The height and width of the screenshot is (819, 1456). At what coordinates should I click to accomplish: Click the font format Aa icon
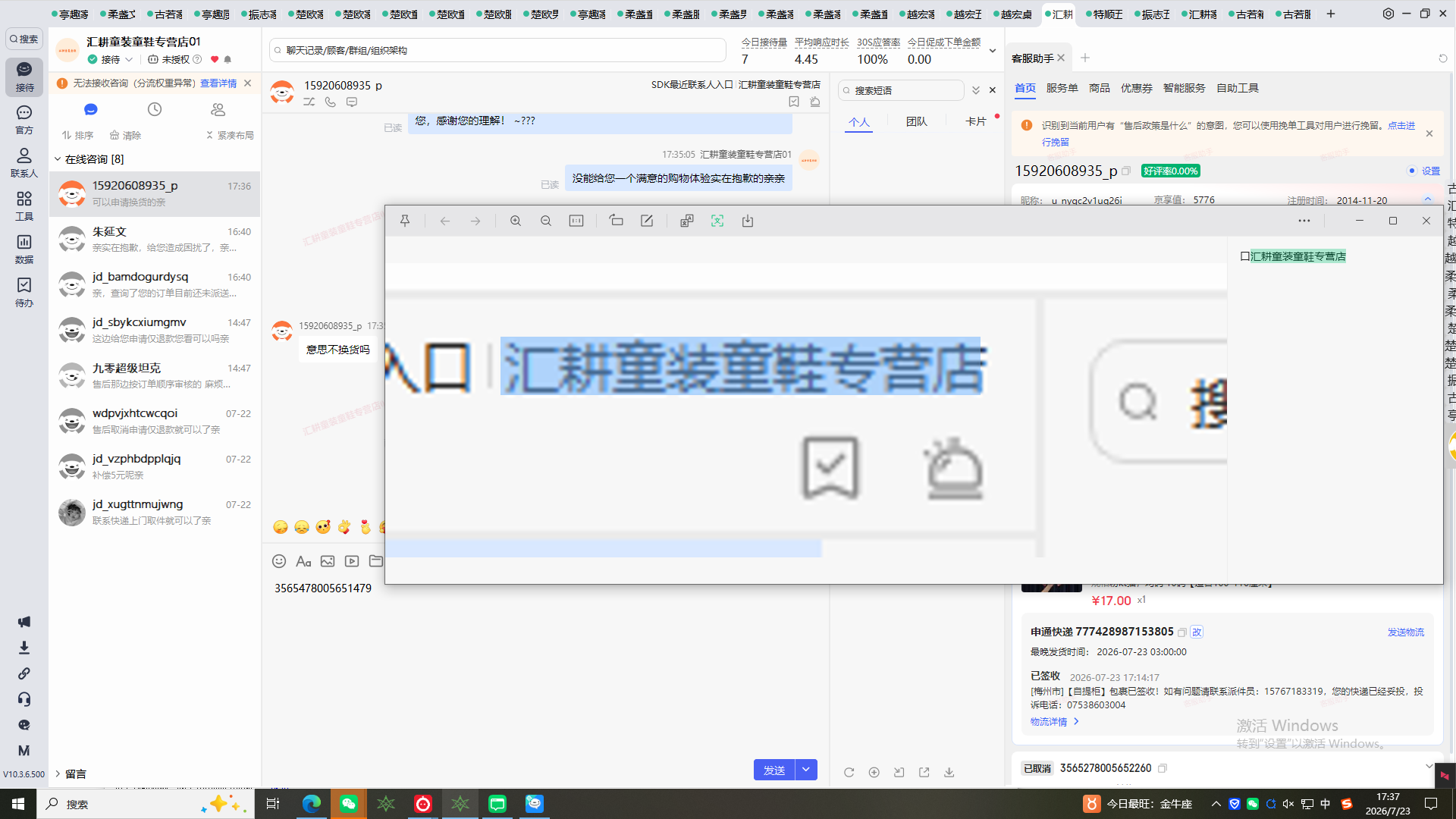pos(303,561)
